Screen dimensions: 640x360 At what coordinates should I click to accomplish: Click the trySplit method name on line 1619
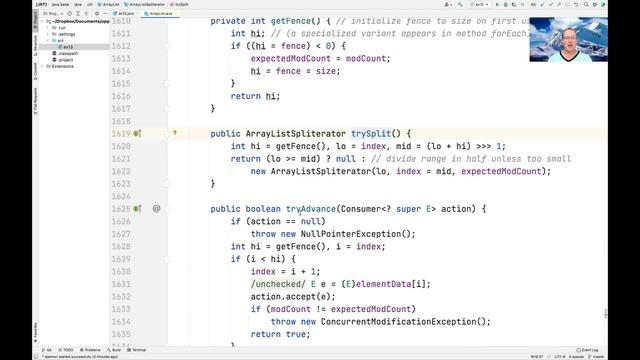pos(371,133)
